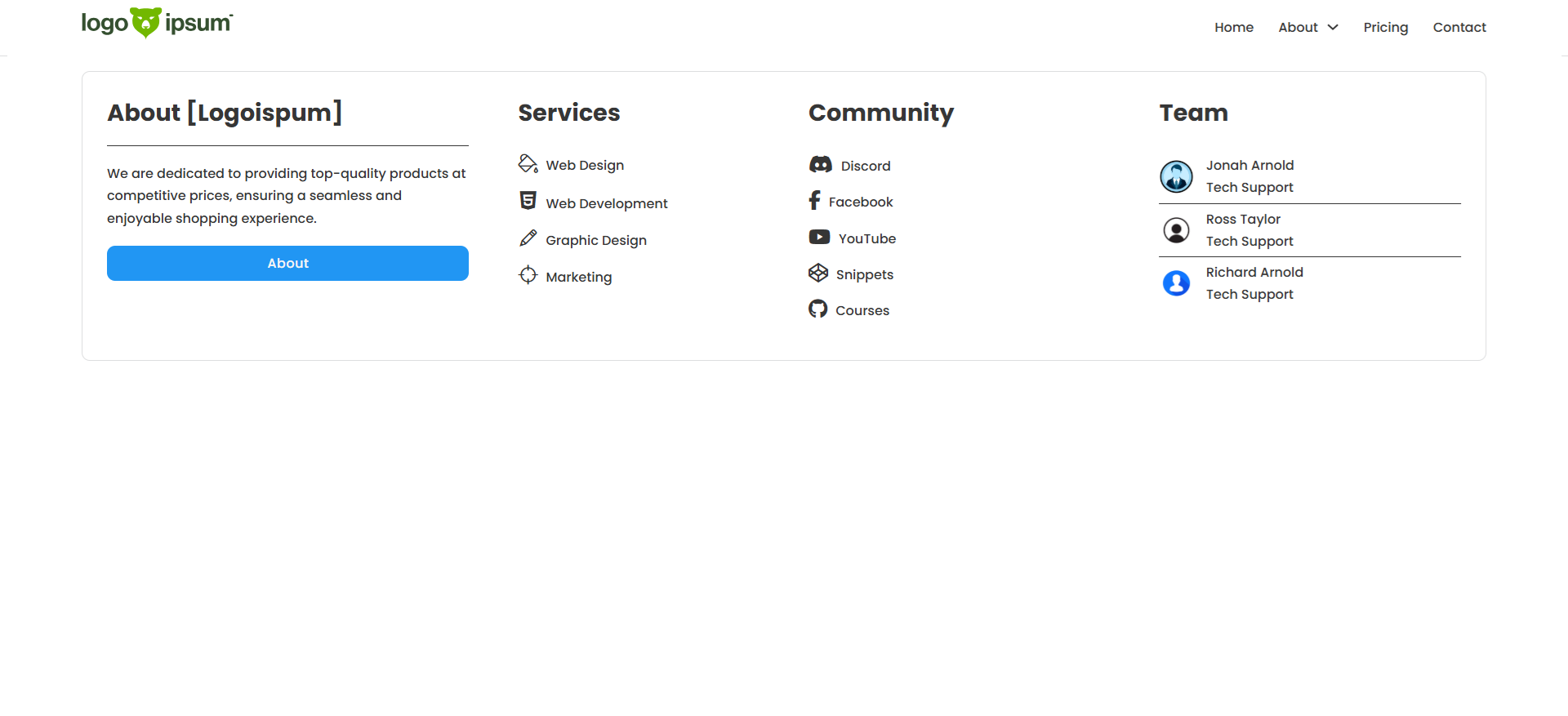Click the Graphic Design pencil icon
The width and height of the screenshot is (1568, 716).
coord(528,238)
